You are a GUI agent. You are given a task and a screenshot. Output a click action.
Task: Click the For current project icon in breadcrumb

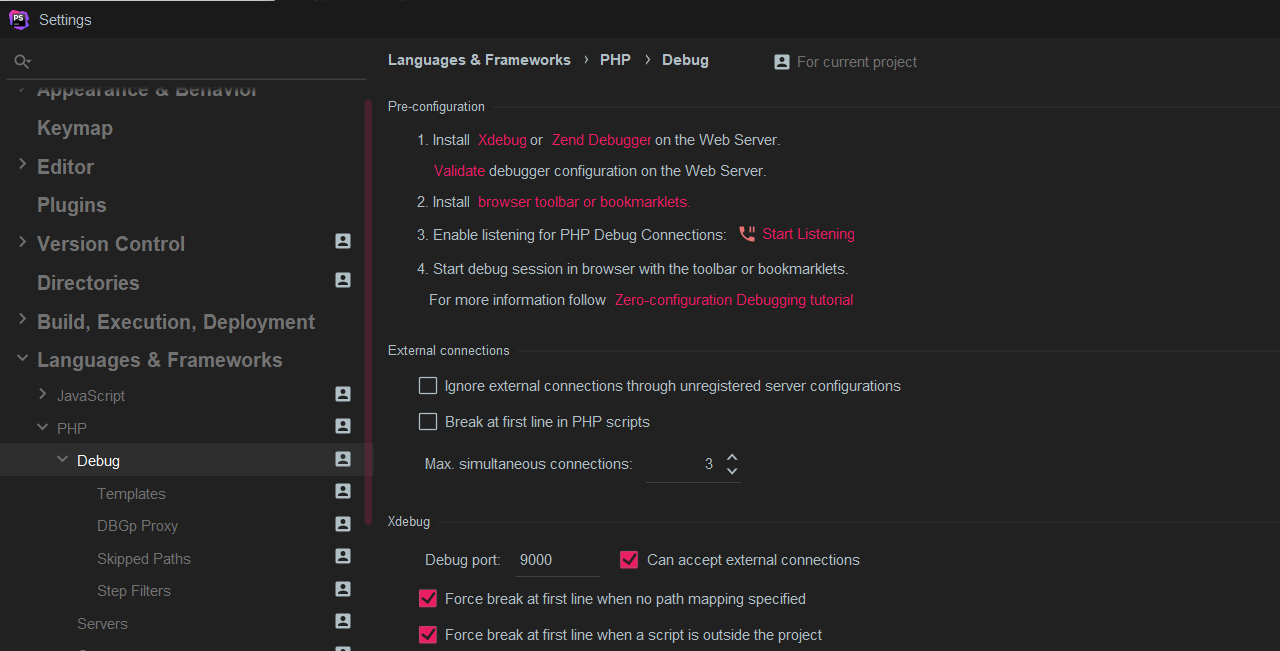pyautogui.click(x=781, y=61)
